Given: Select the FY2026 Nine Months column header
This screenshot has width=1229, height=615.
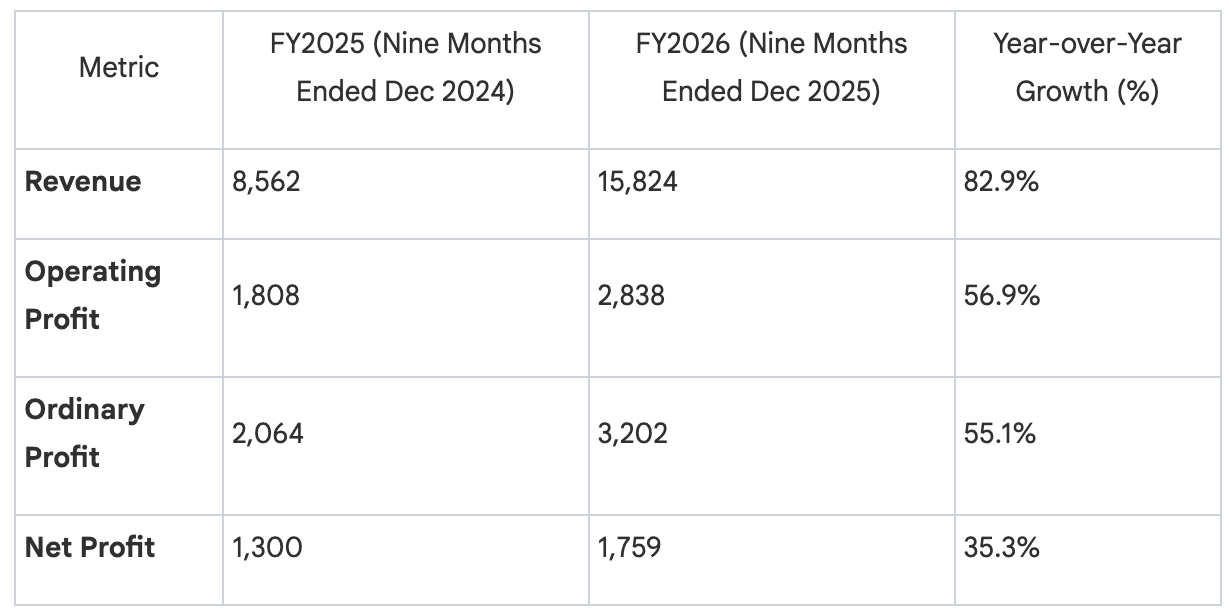Looking at the screenshot, I should 771,68.
